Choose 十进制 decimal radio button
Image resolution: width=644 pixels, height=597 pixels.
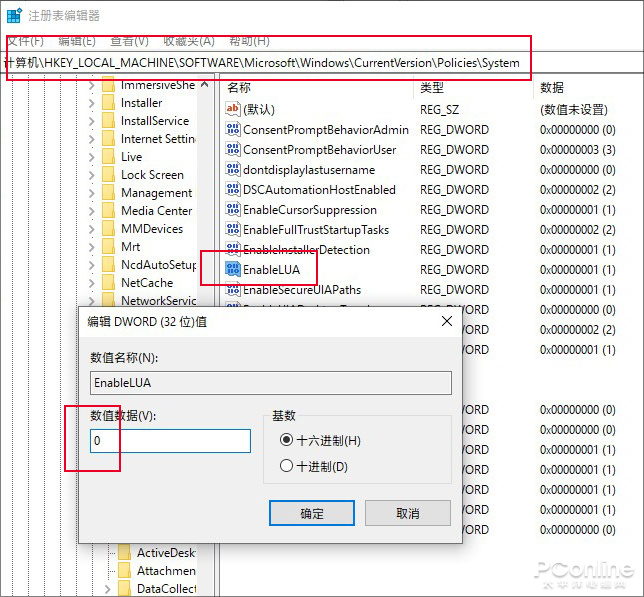point(287,466)
